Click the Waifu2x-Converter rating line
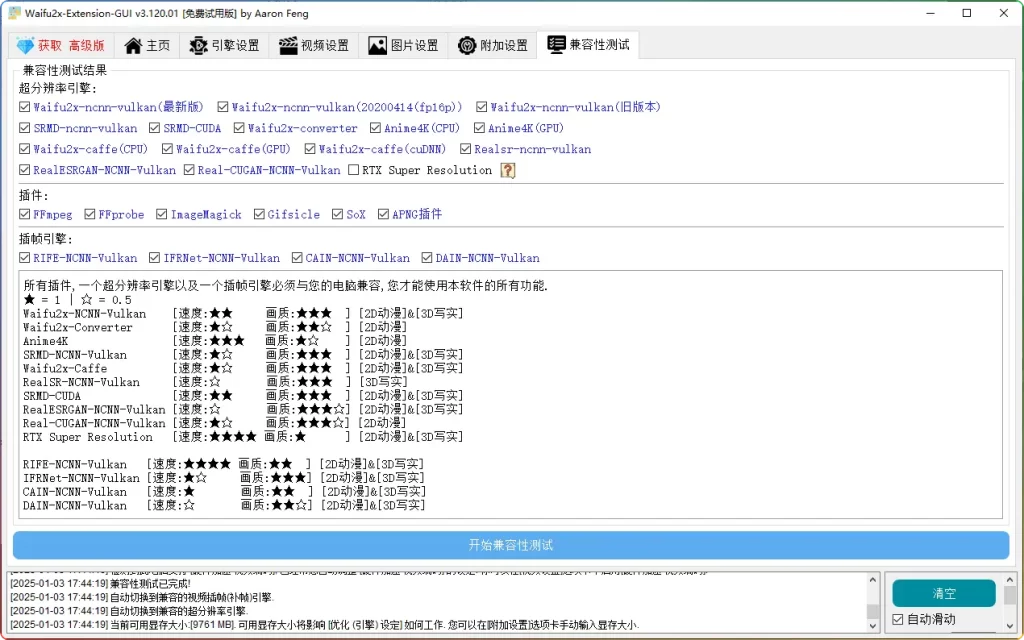Viewport: 1024px width, 640px height. pos(215,327)
